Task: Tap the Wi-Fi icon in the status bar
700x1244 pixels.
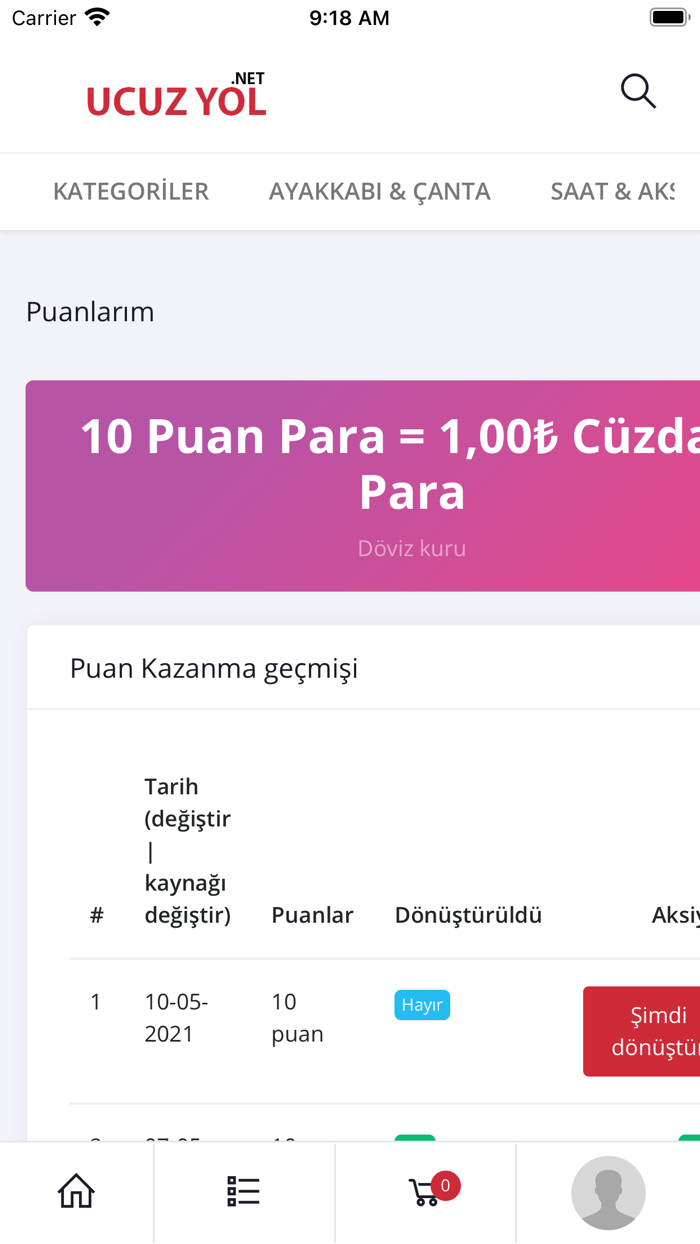Action: coord(94,16)
